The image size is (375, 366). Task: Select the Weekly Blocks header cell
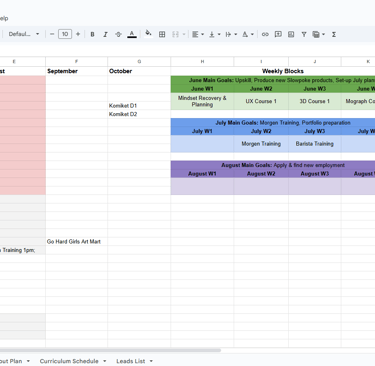tap(273, 71)
